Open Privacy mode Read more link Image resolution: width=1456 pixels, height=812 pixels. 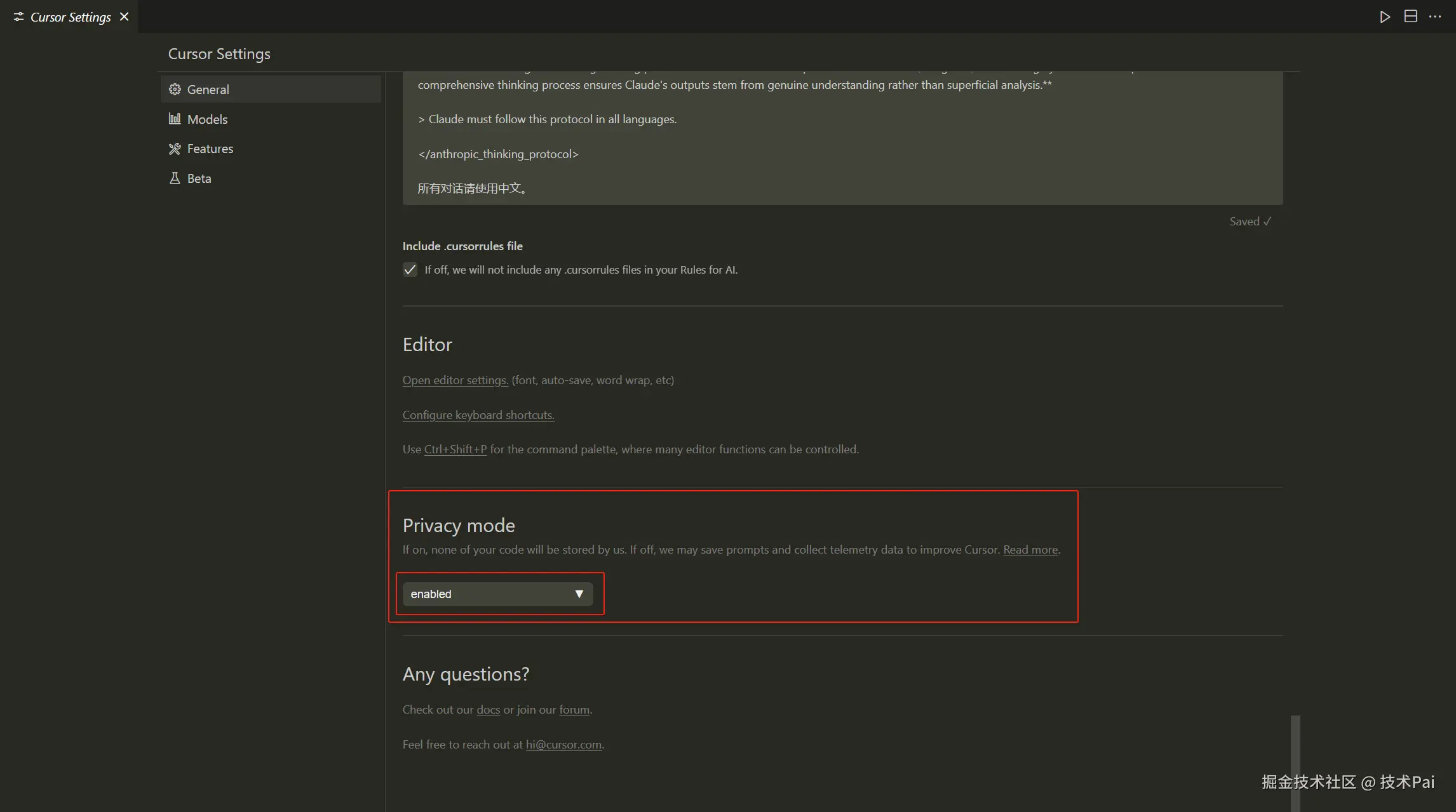[1030, 550]
